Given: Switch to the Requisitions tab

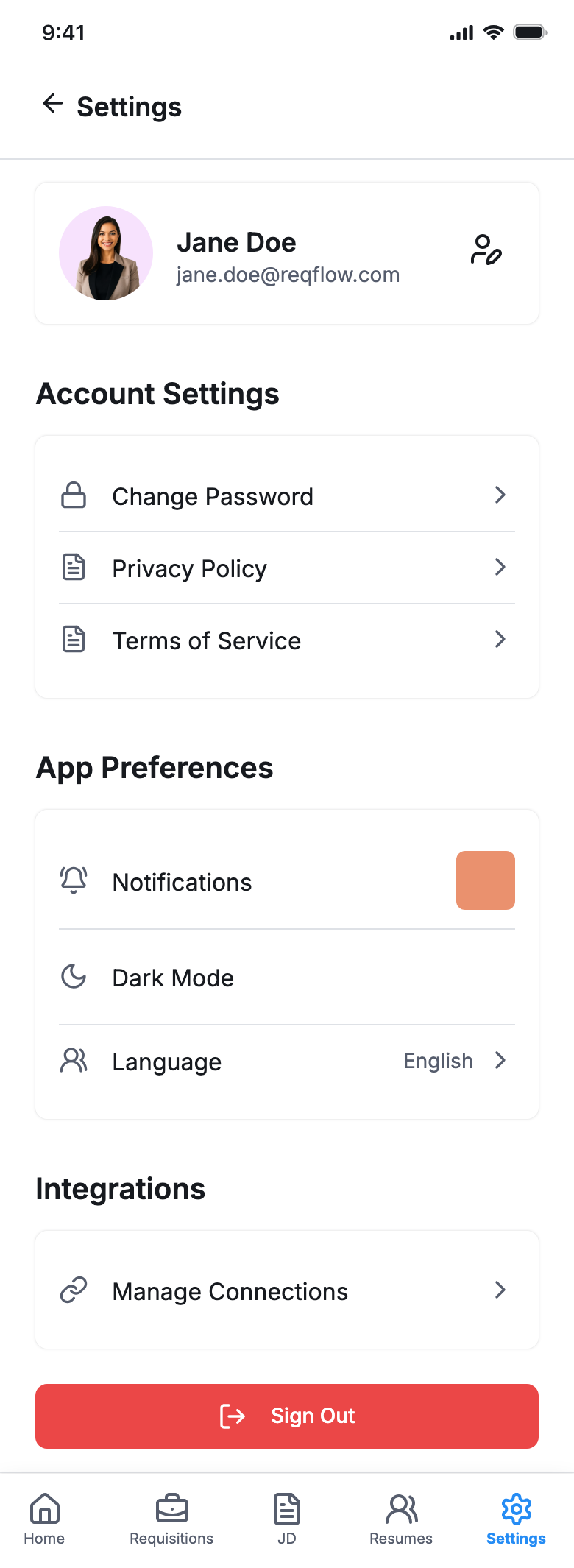Looking at the screenshot, I should (171, 1519).
